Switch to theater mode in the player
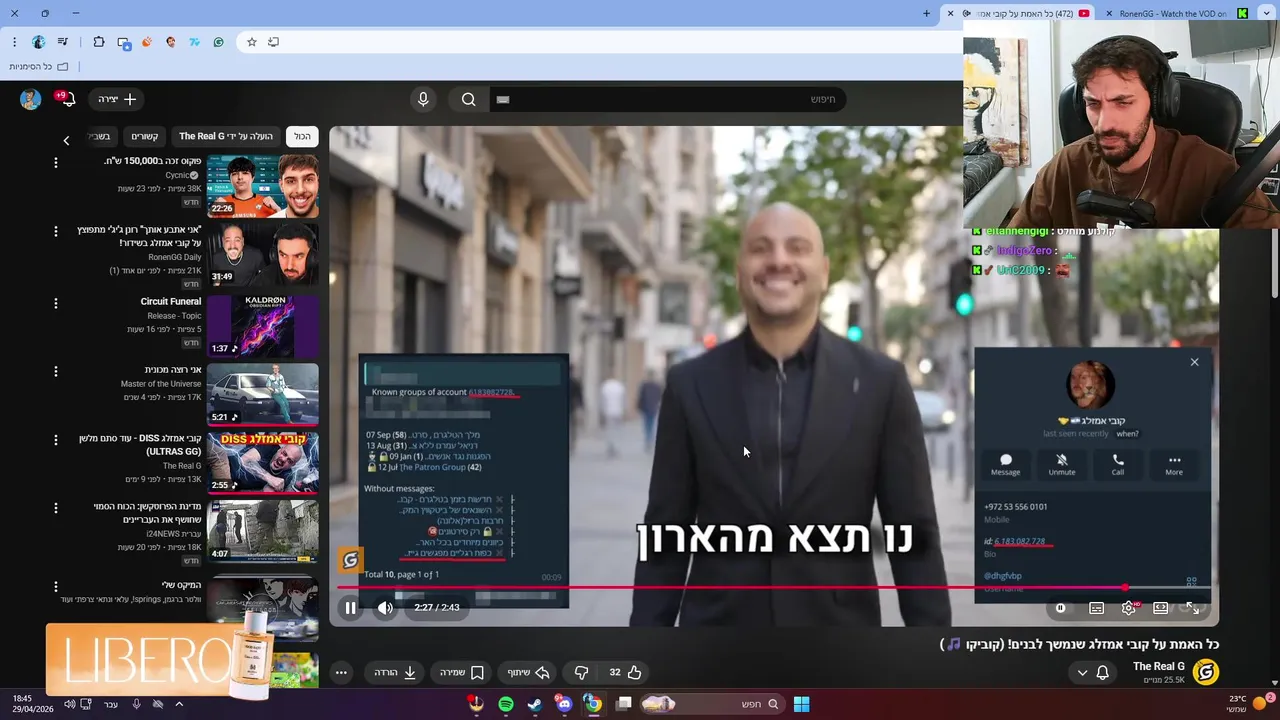 click(1160, 608)
